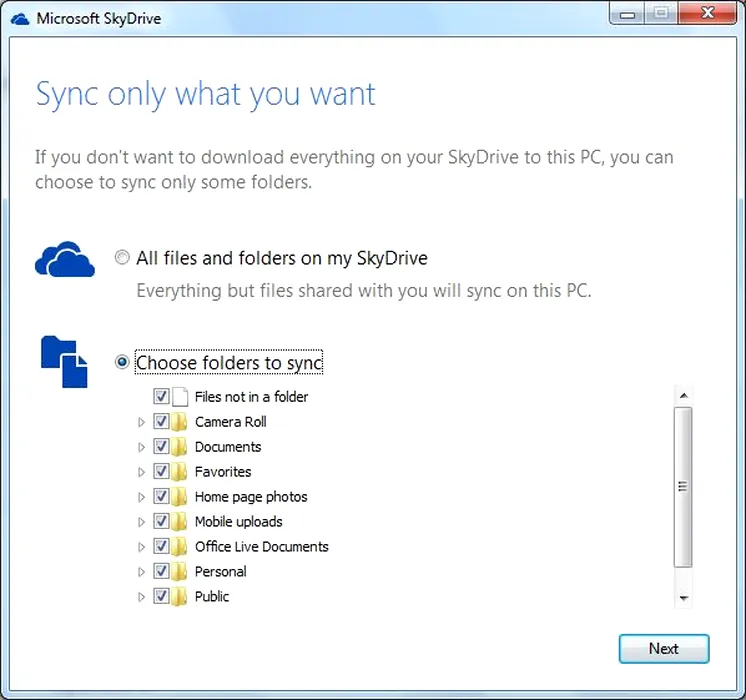746x700 pixels.
Task: Uncheck the Files not in a folder checkbox
Action: 161,397
